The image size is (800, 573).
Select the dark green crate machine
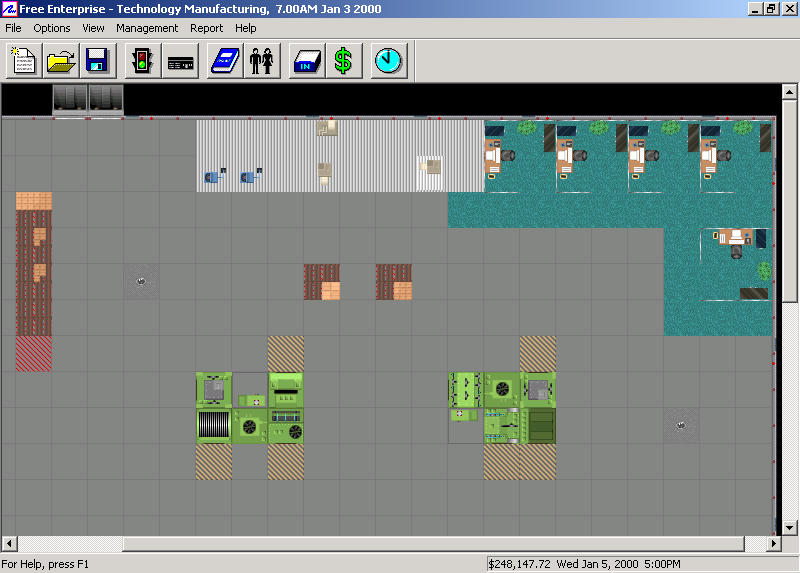[538, 426]
